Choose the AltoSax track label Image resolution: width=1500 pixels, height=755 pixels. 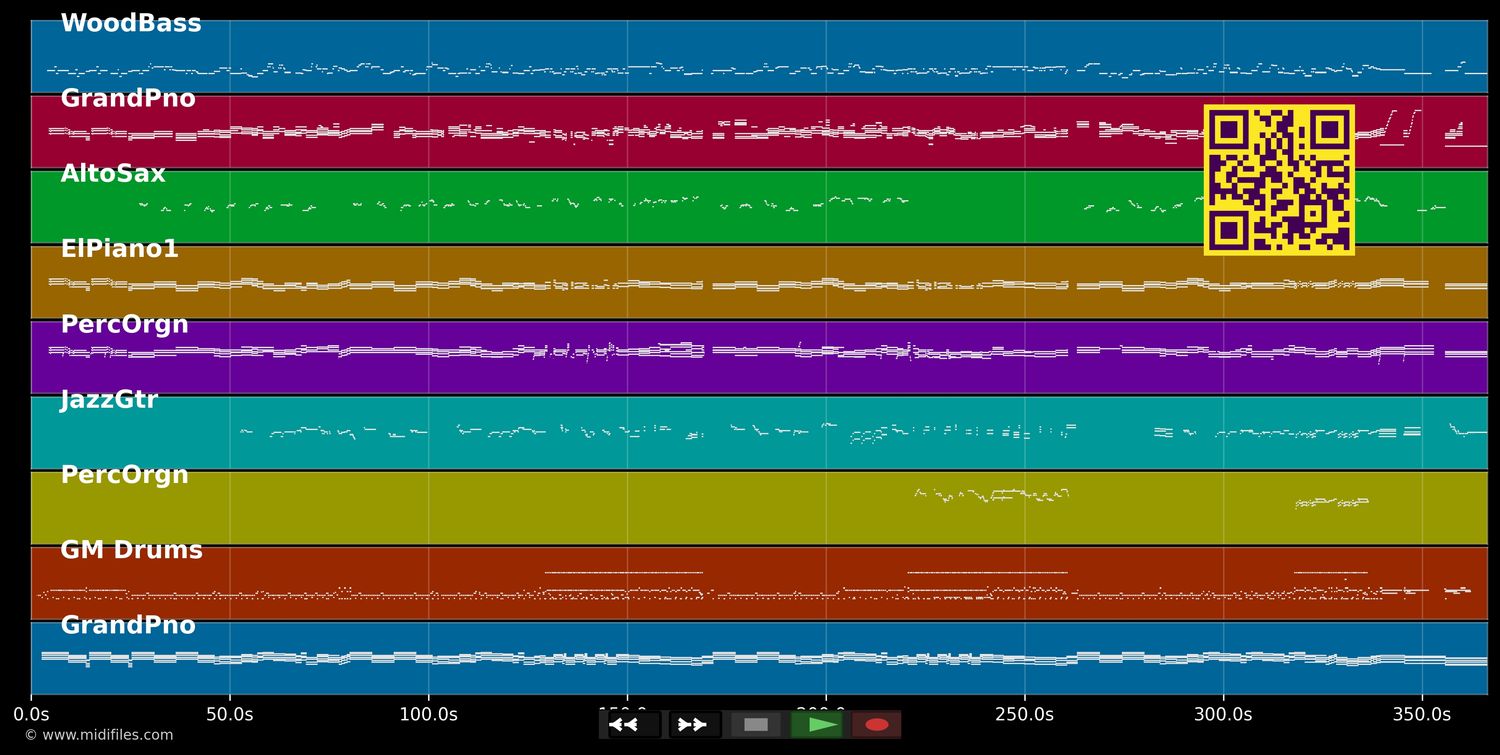point(113,174)
